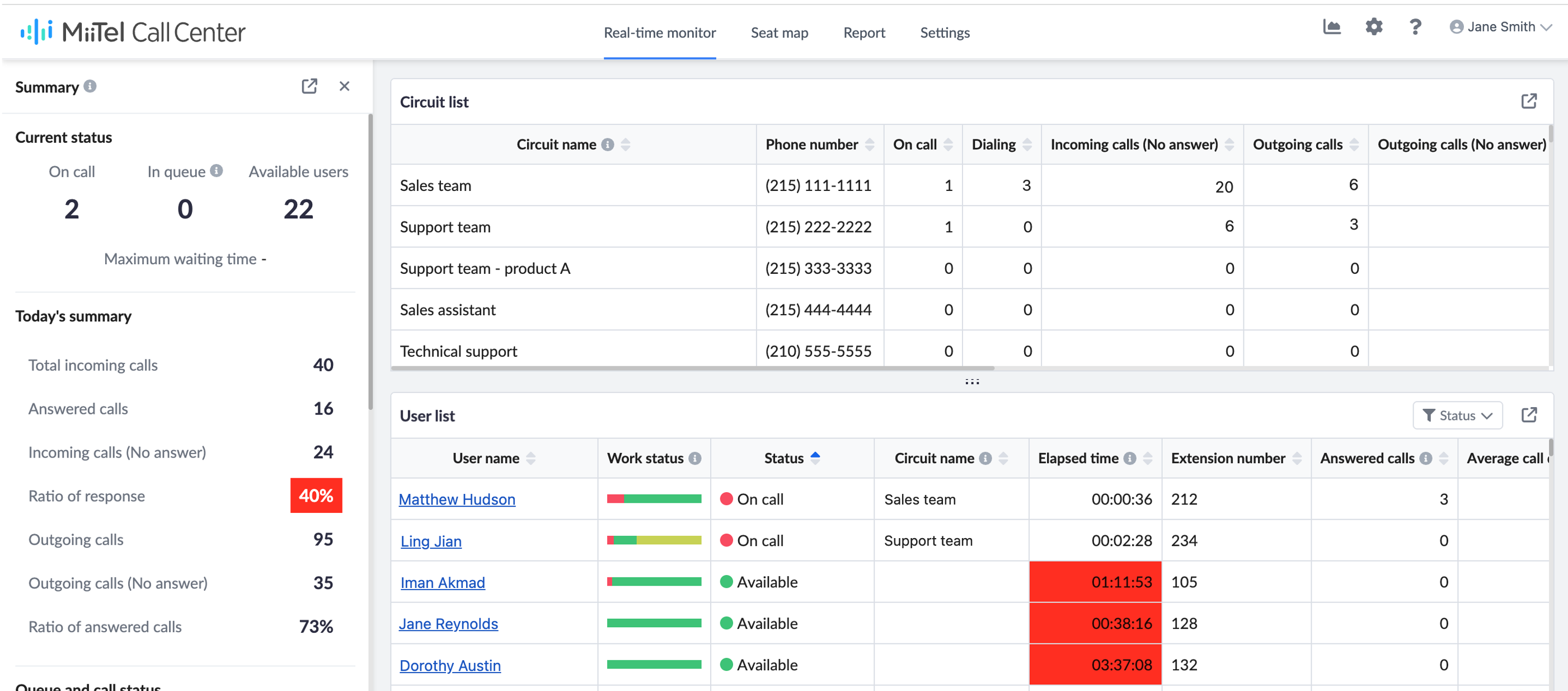
Task: Open the help question mark icon
Action: [x=1415, y=27]
